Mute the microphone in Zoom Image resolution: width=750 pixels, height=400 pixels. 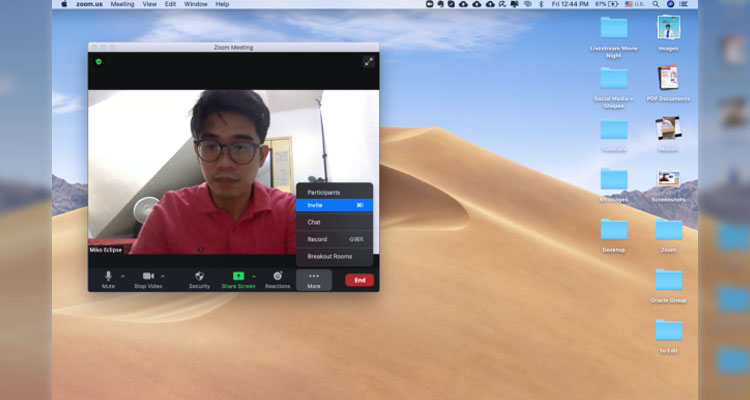tap(108, 280)
